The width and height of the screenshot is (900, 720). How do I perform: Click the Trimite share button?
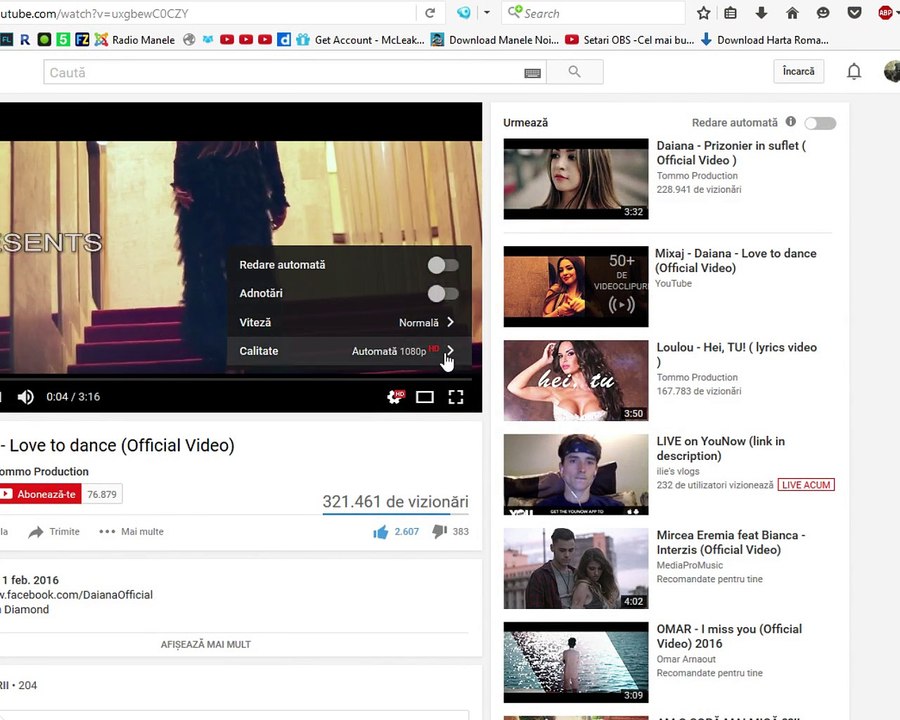pos(55,532)
